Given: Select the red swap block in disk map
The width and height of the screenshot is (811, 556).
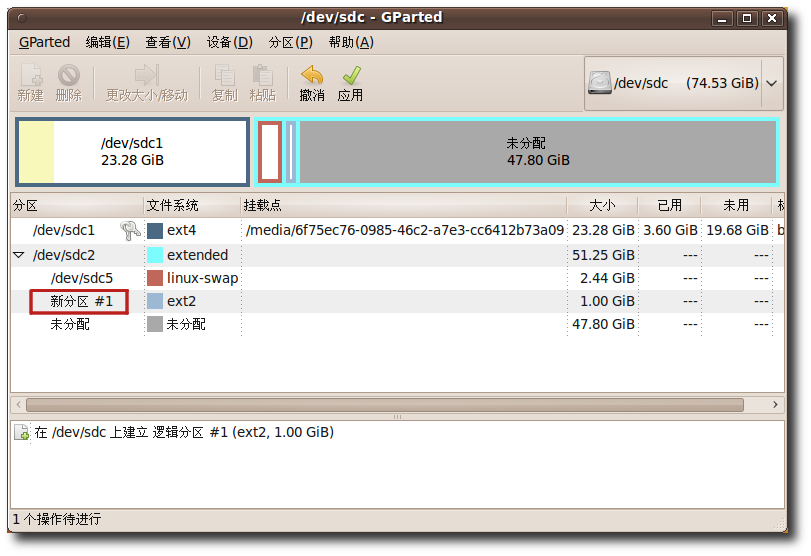Looking at the screenshot, I should [270, 152].
